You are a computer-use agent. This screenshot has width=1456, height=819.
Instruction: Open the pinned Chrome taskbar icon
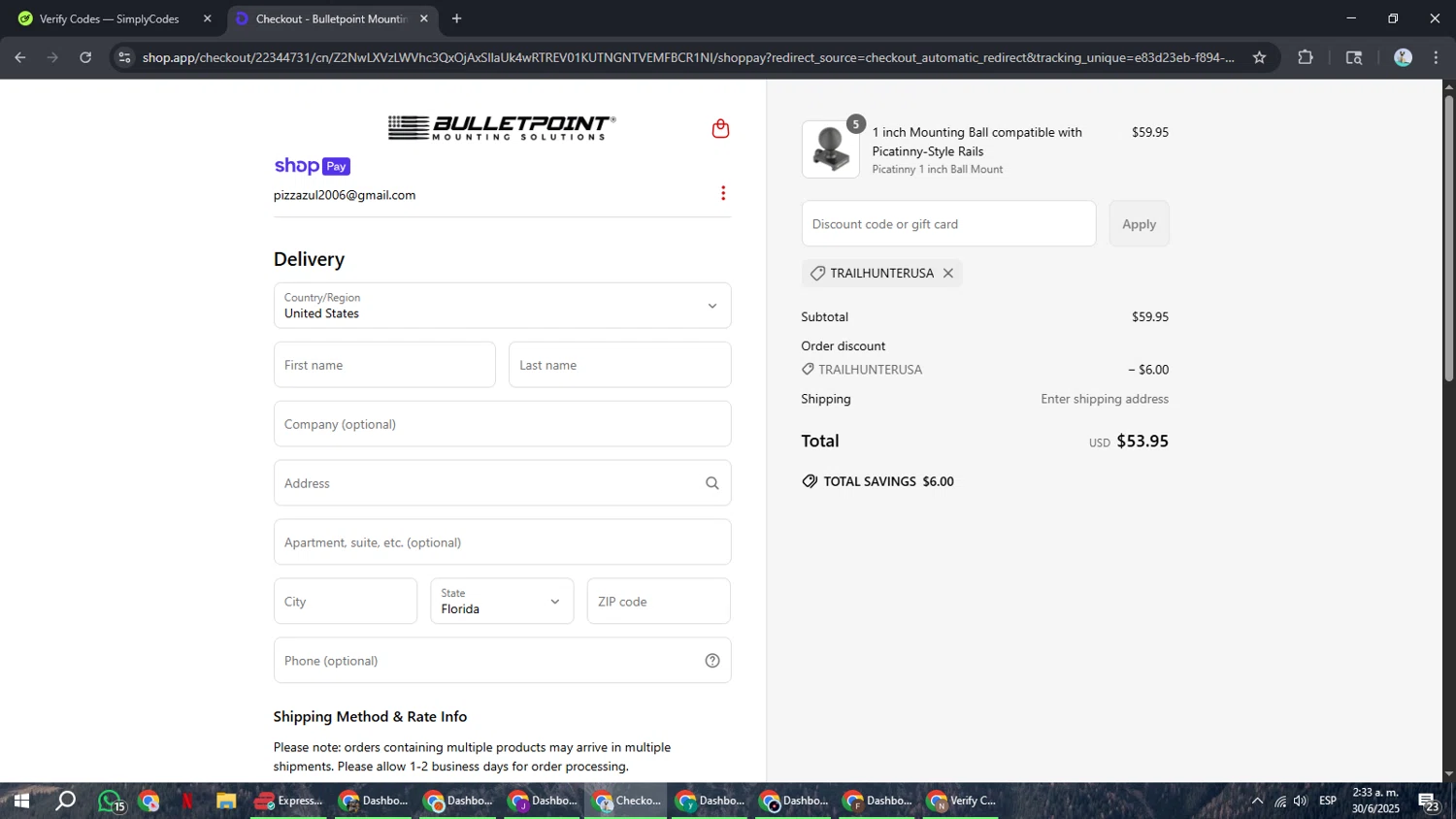coord(149,802)
